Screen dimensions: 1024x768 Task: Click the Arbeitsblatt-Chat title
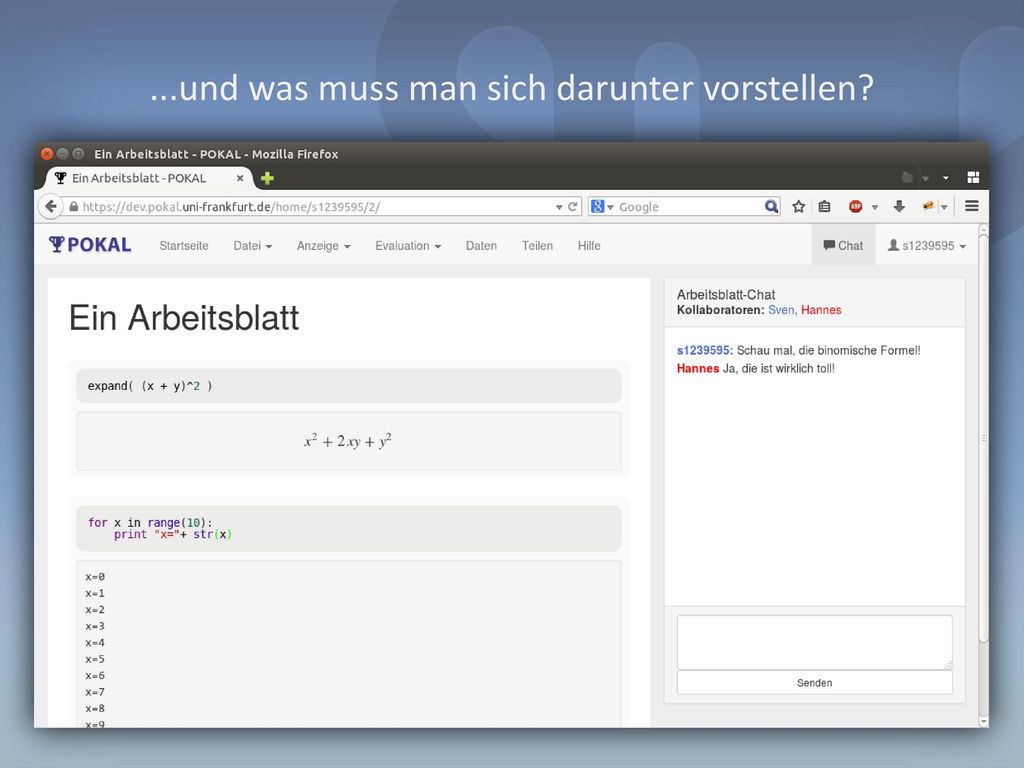tap(726, 295)
